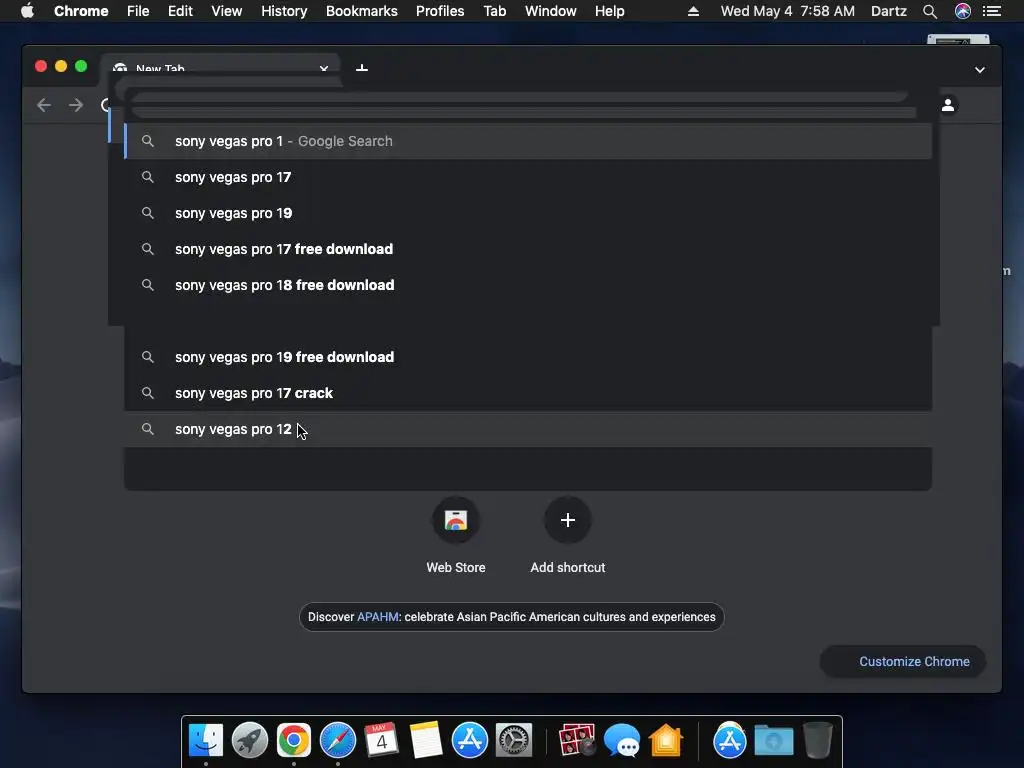Click the Dartz user name in menu bar

(888, 11)
